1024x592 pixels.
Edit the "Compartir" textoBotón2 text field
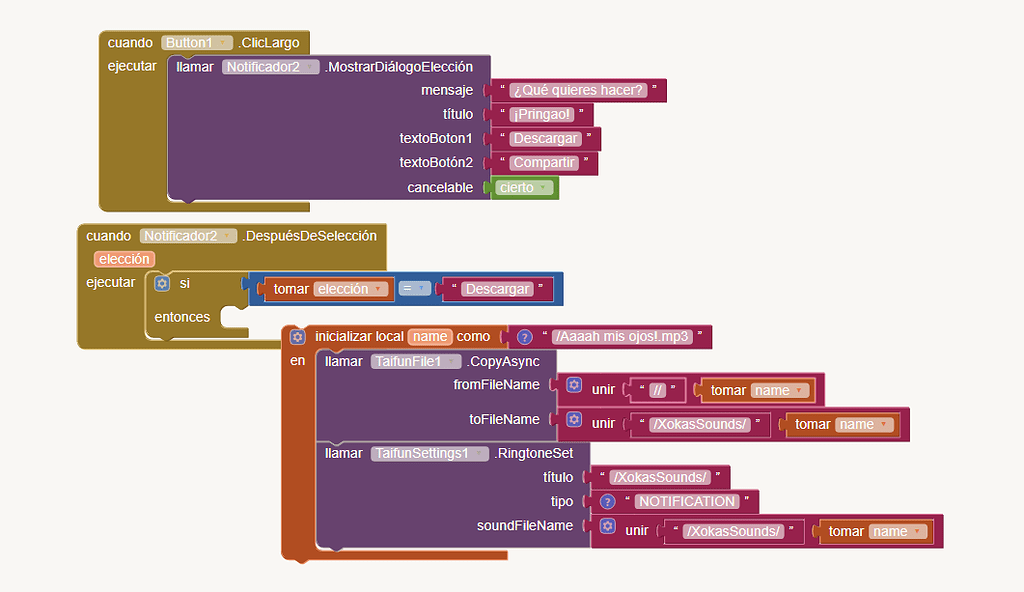tap(544, 162)
